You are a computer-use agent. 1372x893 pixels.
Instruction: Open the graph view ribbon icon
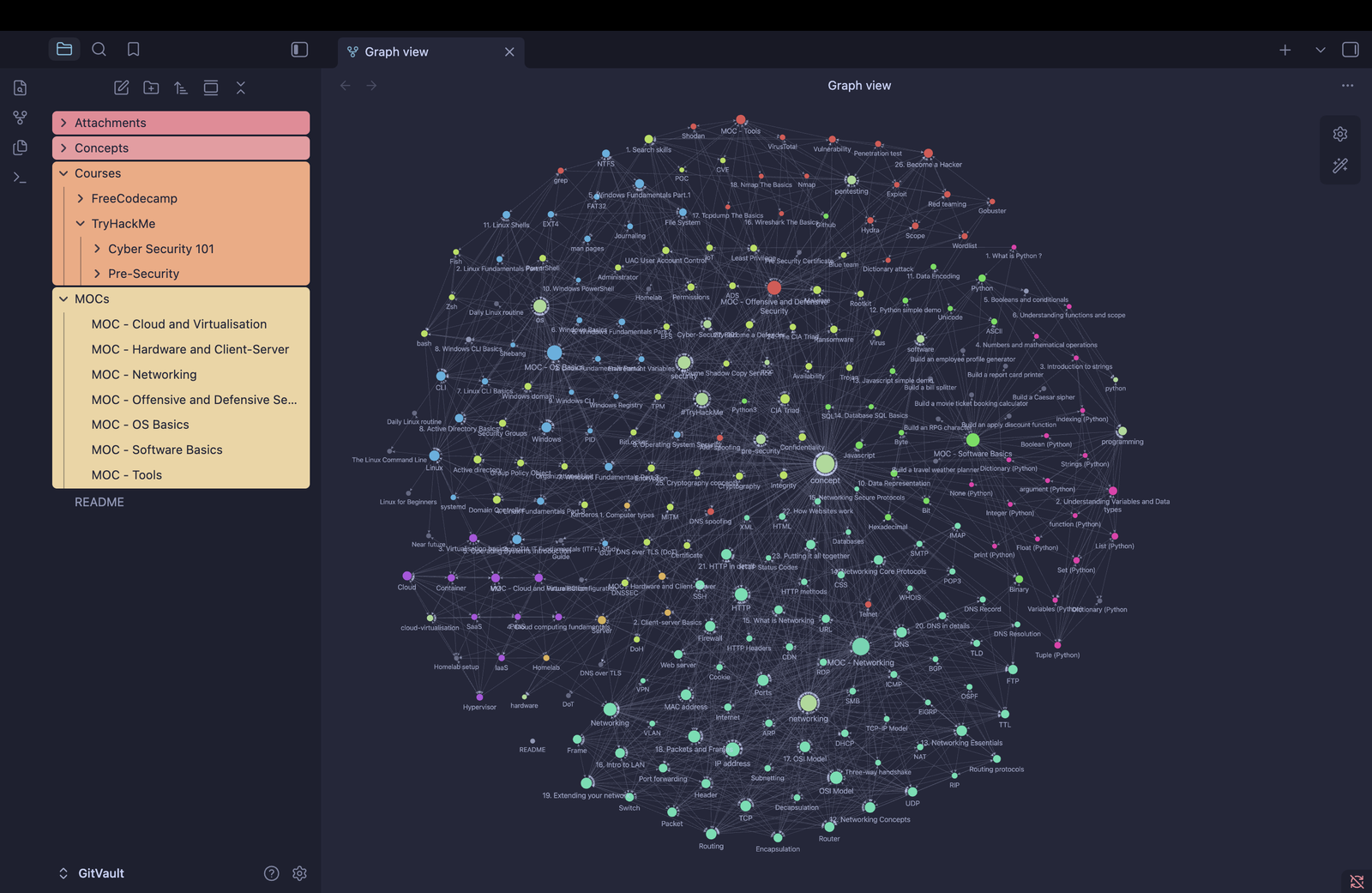coord(21,118)
